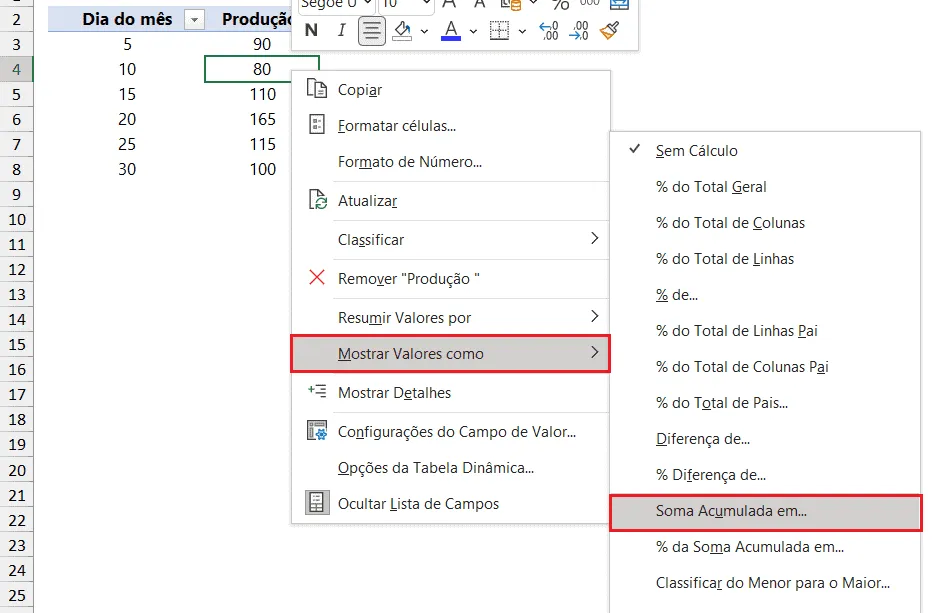The width and height of the screenshot is (936, 613).
Task: Apply the font color A button
Action: click(x=451, y=30)
